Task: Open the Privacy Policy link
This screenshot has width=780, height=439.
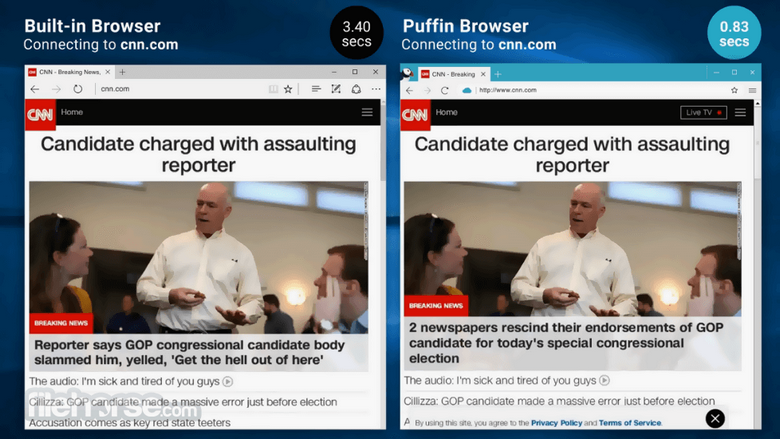Action: pyautogui.click(x=557, y=423)
